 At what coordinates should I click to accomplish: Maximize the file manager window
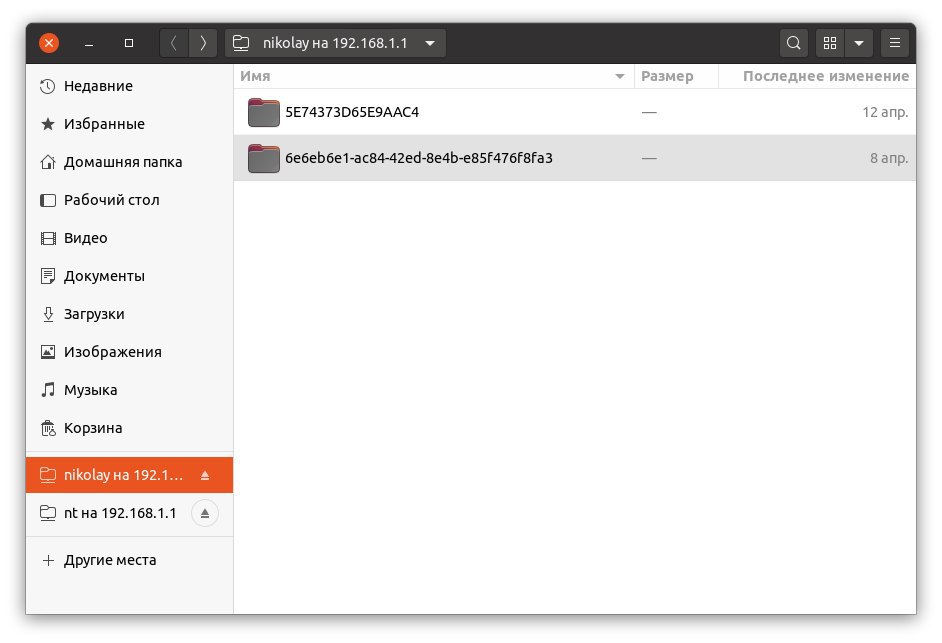click(x=129, y=43)
